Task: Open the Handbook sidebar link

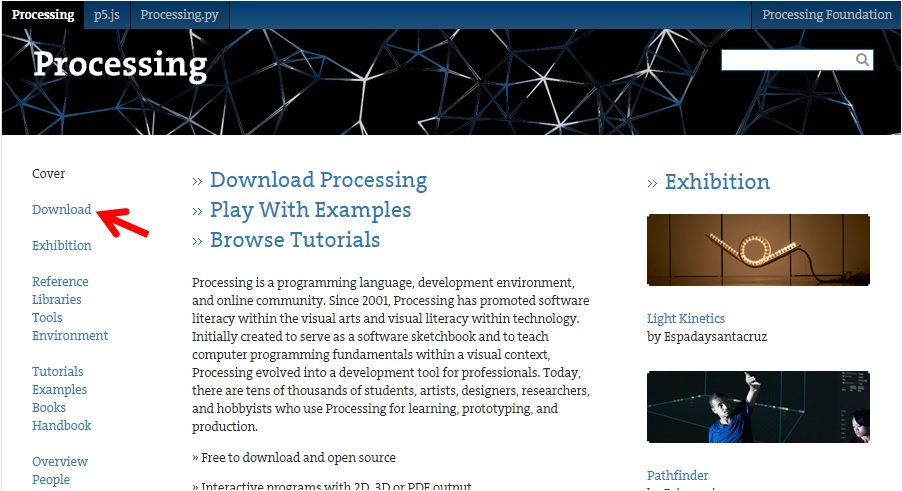Action: pos(62,425)
